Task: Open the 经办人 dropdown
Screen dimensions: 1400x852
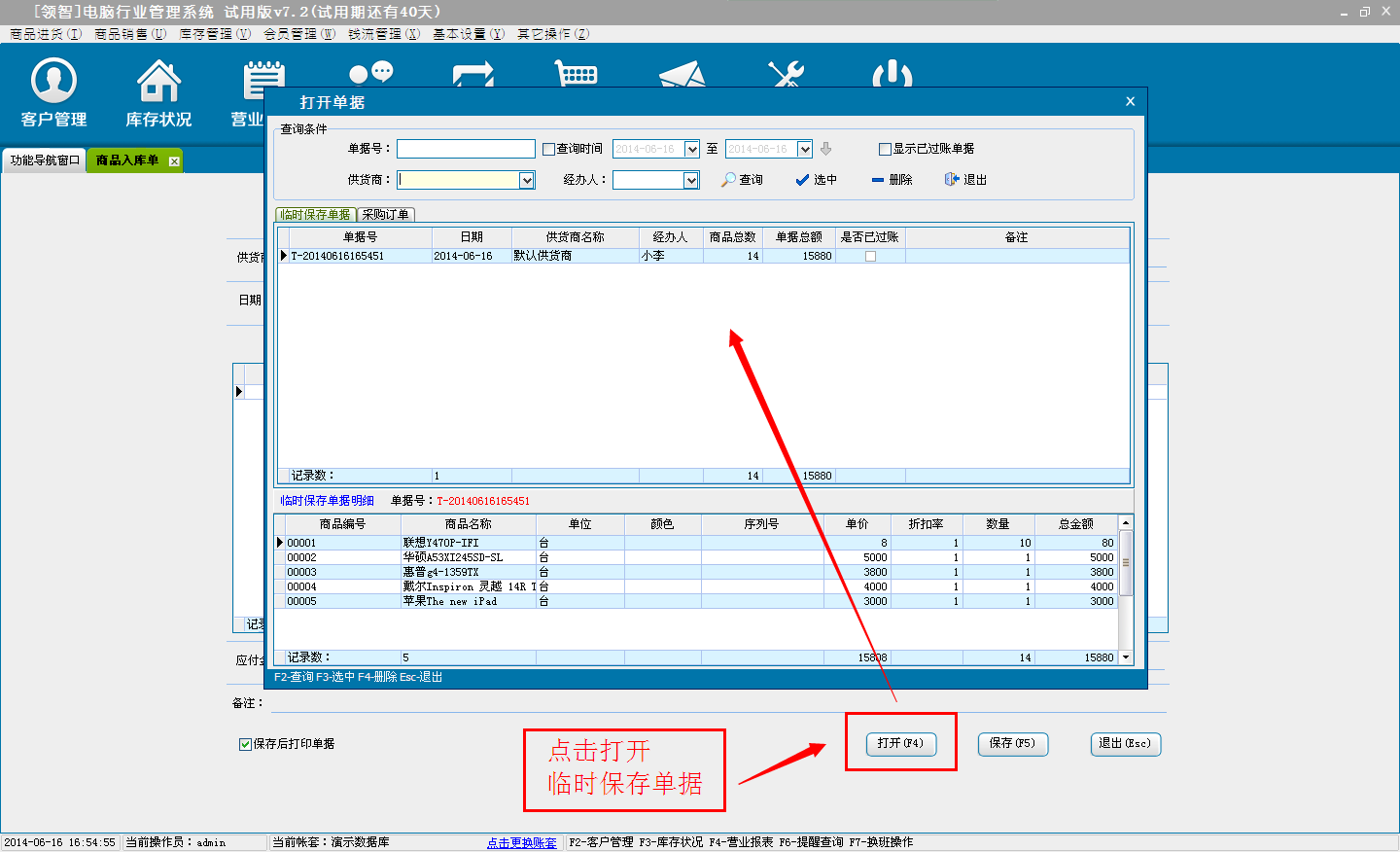Action: (x=691, y=180)
